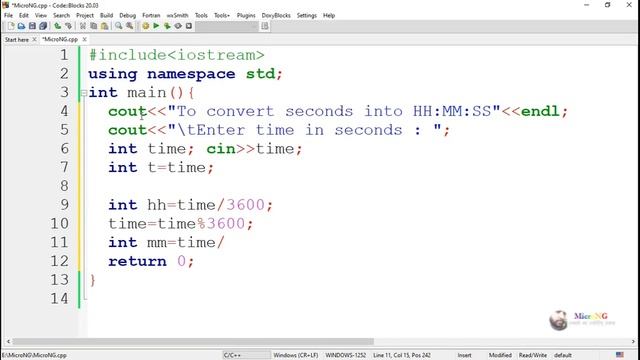The image size is (640, 360).
Task: Open the DoxyBlocks menu
Action: pyautogui.click(x=276, y=16)
